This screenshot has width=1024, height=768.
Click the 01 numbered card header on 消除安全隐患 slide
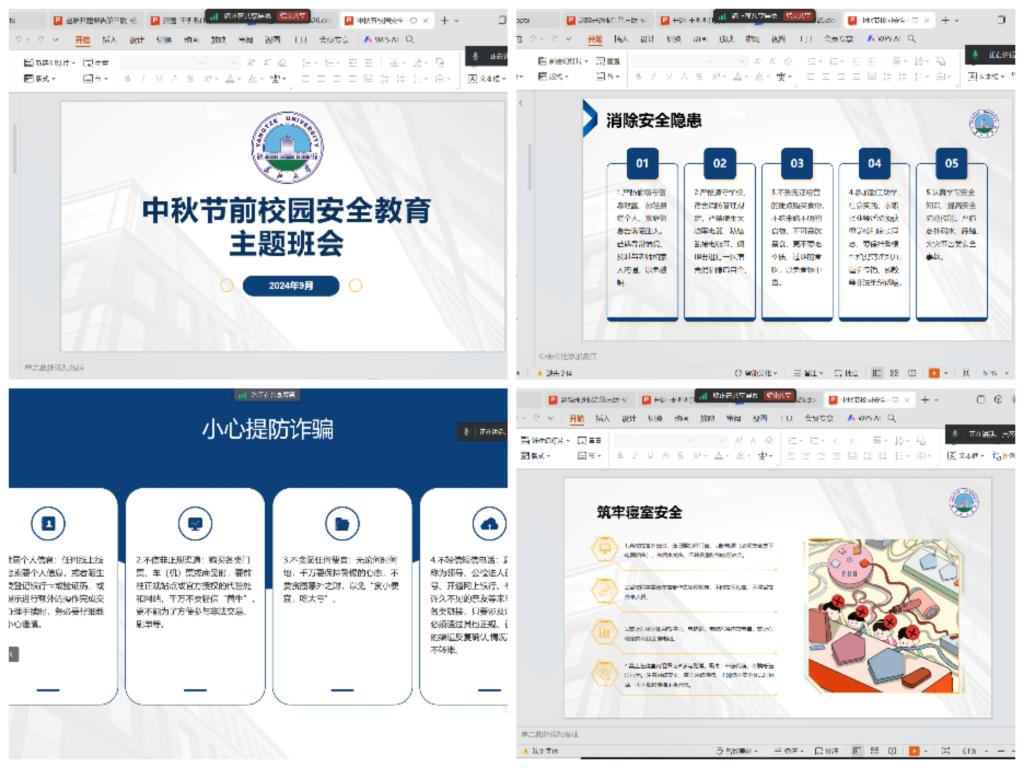pyautogui.click(x=642, y=163)
